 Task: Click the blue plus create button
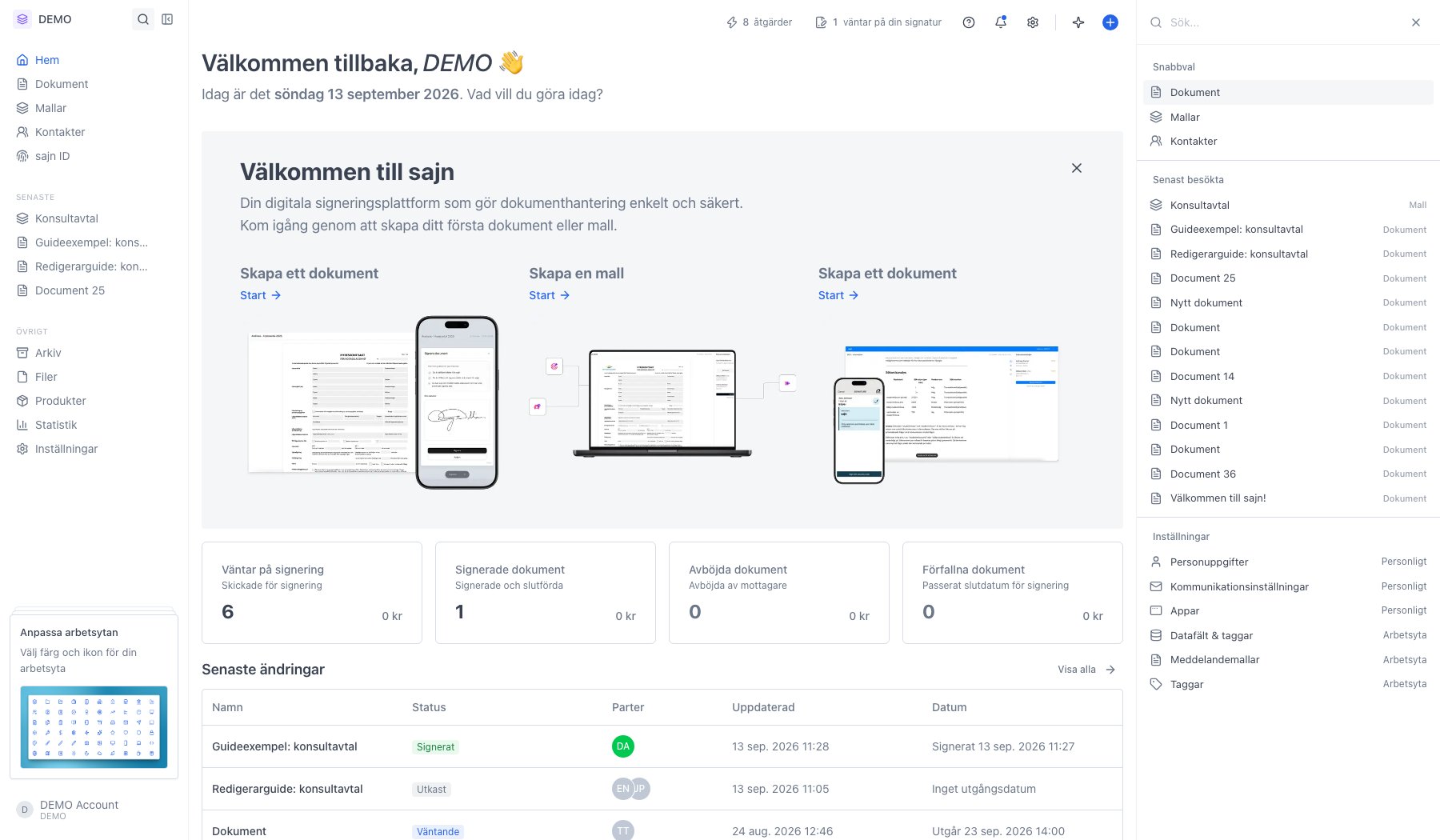coord(1110,22)
